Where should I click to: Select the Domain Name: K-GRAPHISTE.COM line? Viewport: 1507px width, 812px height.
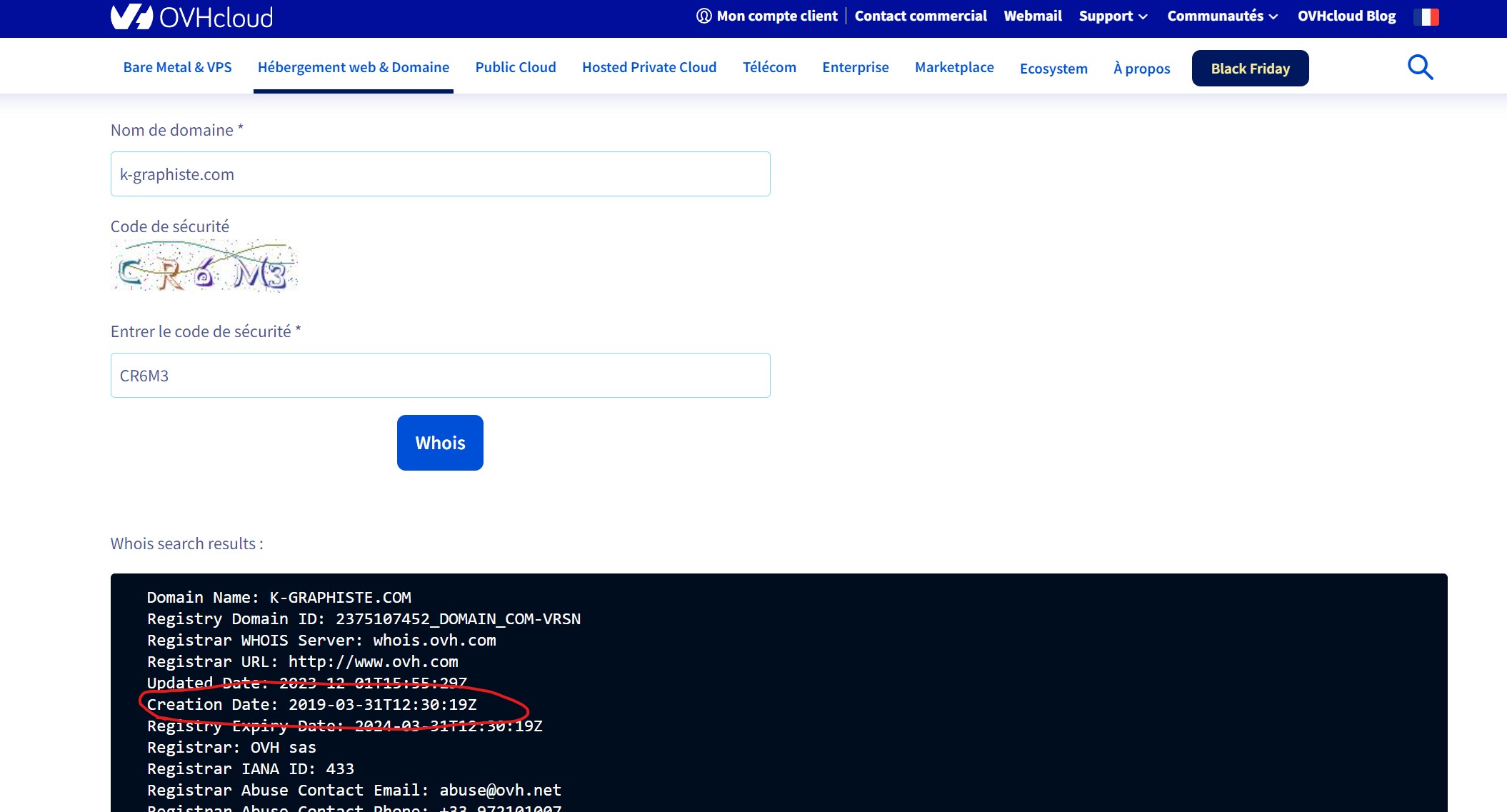(279, 598)
